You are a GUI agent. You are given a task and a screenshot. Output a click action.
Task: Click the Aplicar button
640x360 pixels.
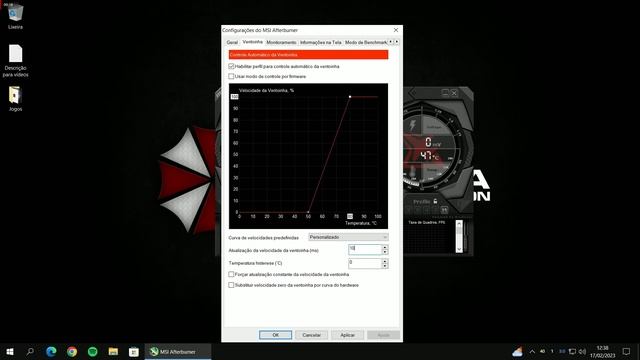[x=347, y=335]
